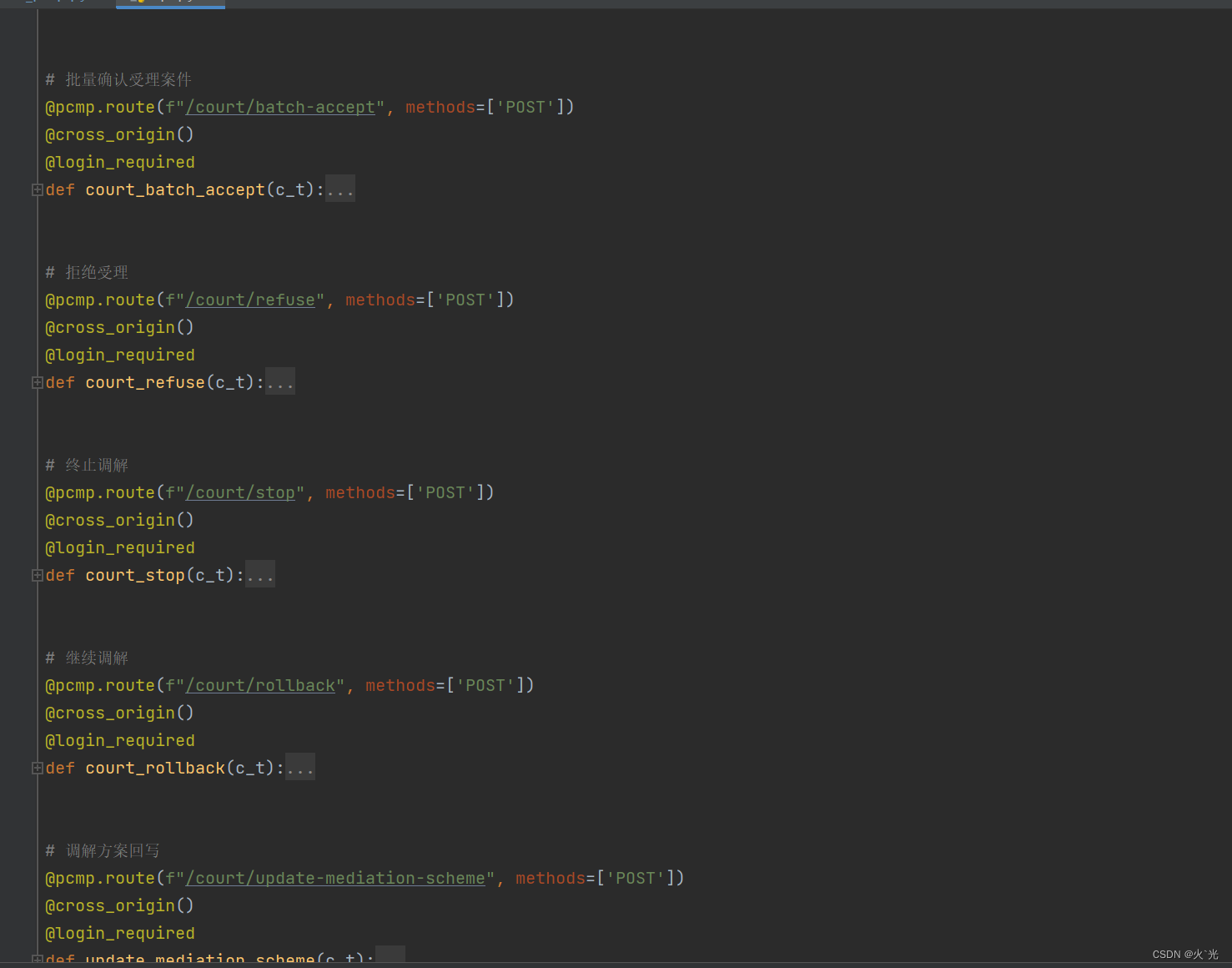The height and width of the screenshot is (968, 1232).
Task: Expand the folded court_refuse function
Action: click(37, 383)
